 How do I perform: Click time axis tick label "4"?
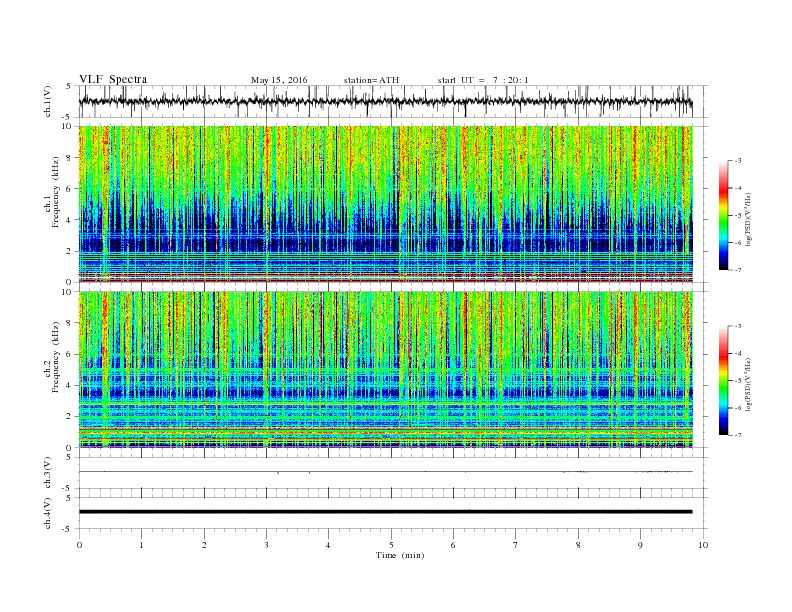tap(328, 545)
